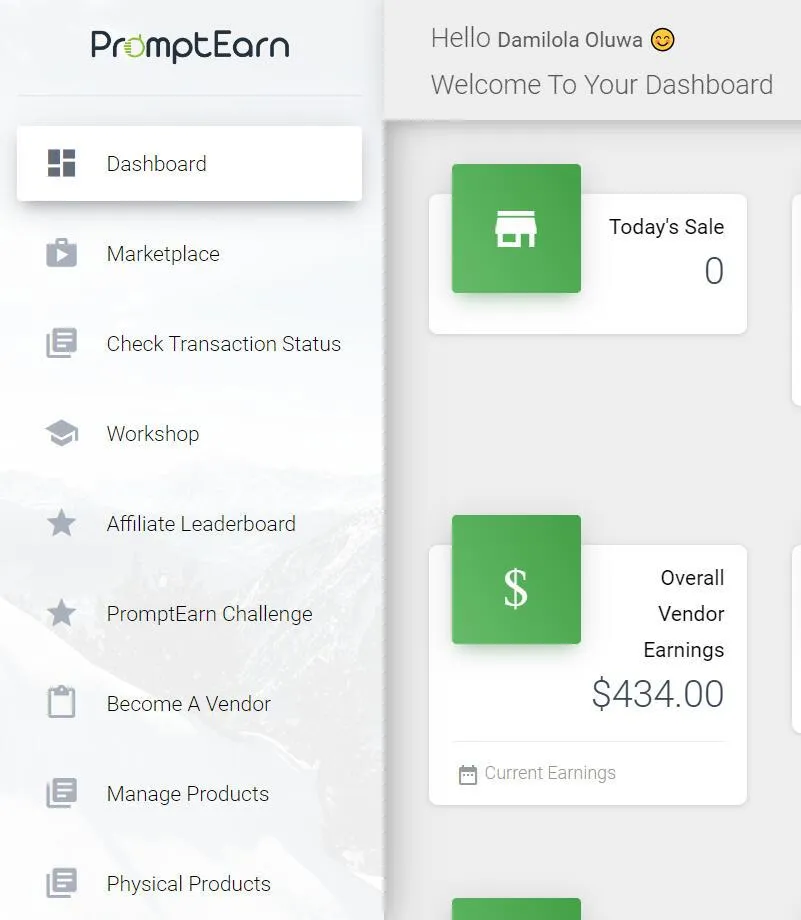801x920 pixels.
Task: Click the Marketplace play-bag icon
Action: click(x=62, y=253)
